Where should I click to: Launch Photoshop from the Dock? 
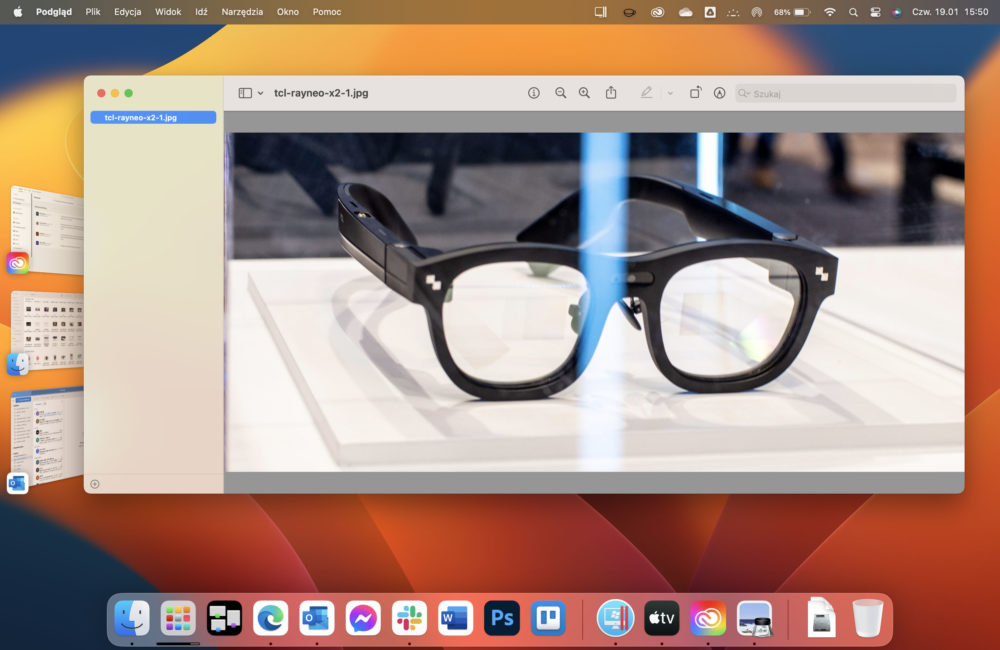(x=502, y=618)
